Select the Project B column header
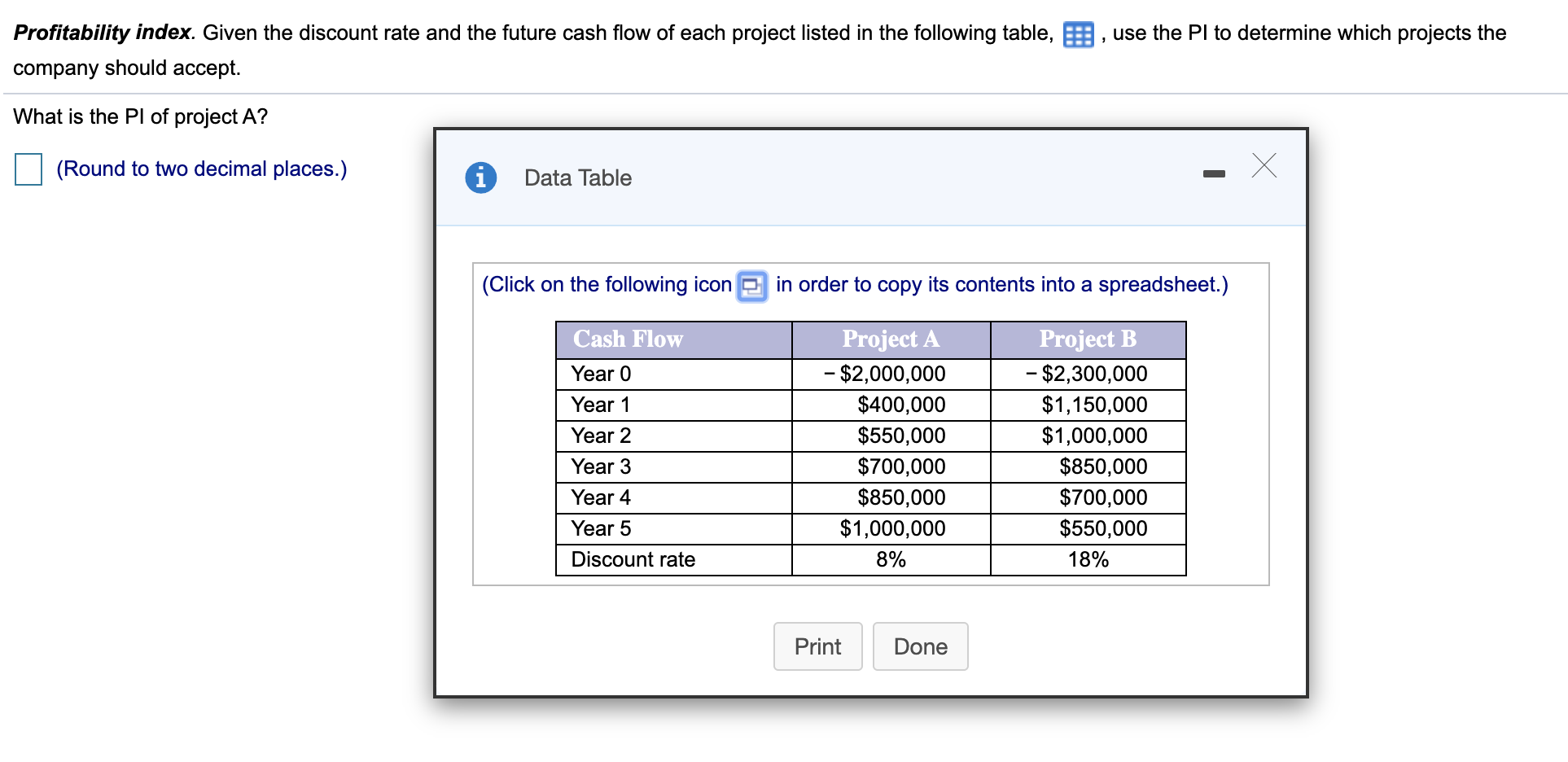This screenshot has height=762, width=1568. tap(1087, 339)
